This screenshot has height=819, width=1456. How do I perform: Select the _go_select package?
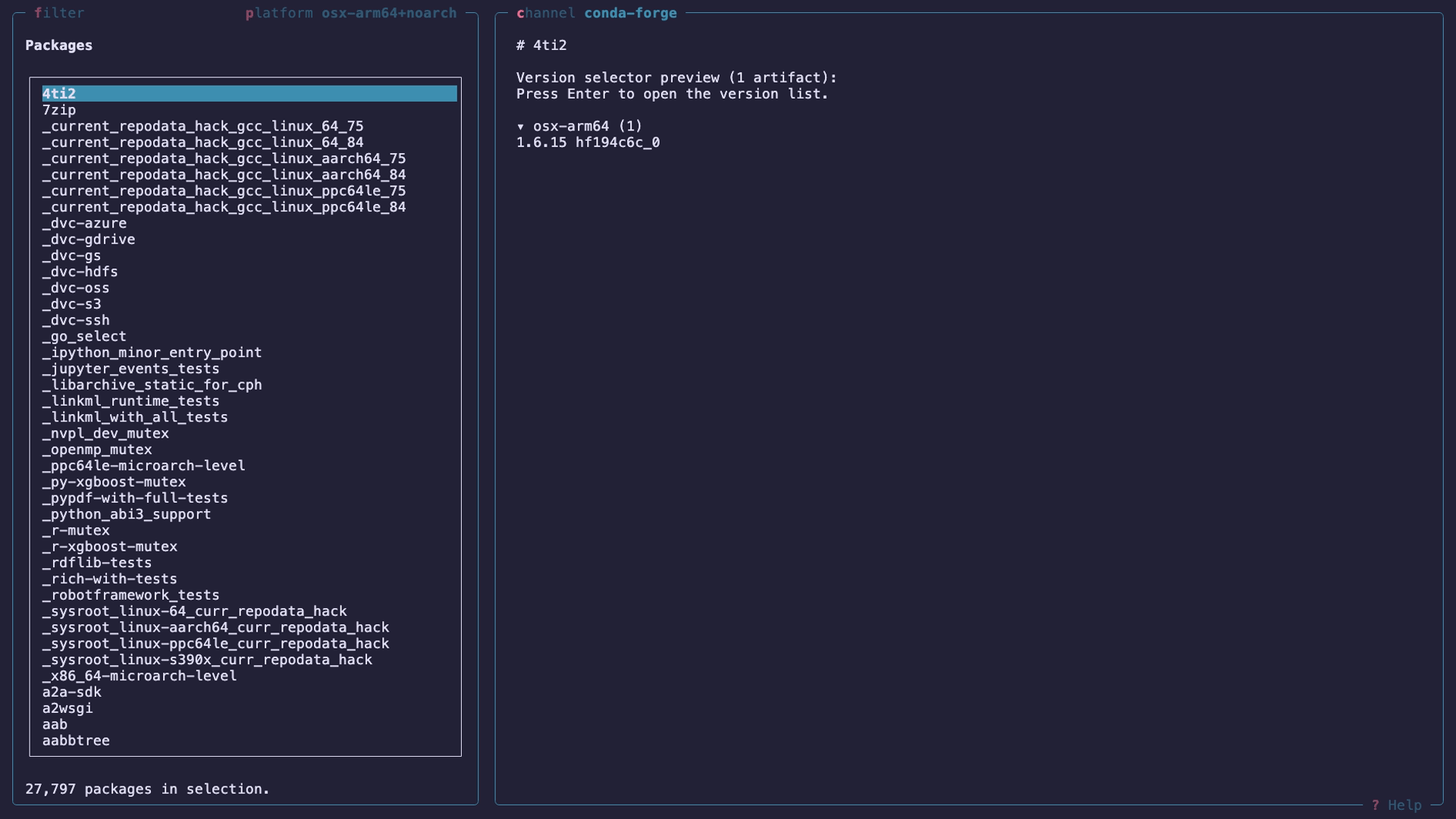(84, 336)
